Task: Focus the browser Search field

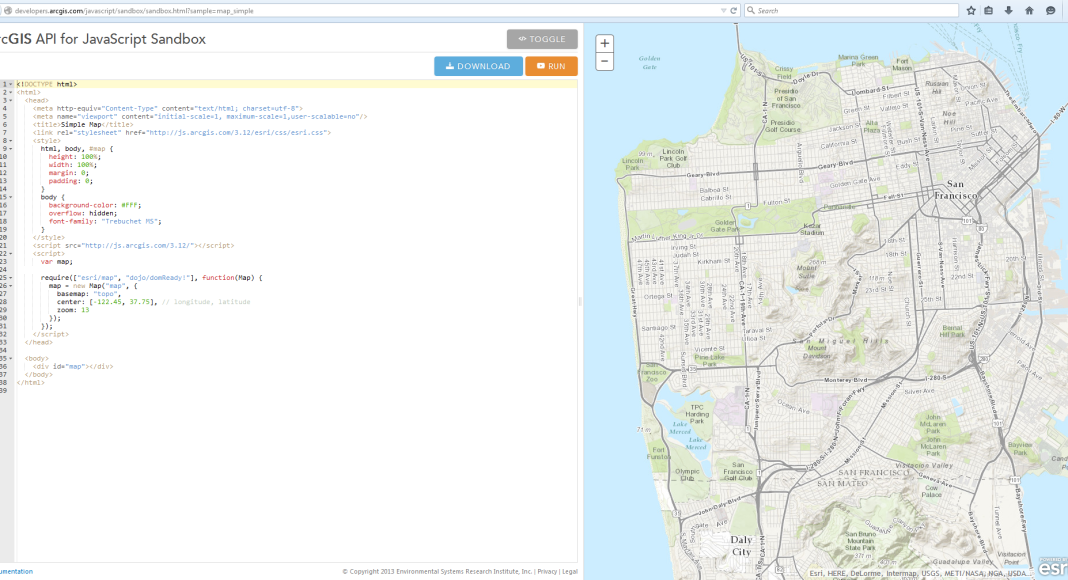Action: (851, 10)
